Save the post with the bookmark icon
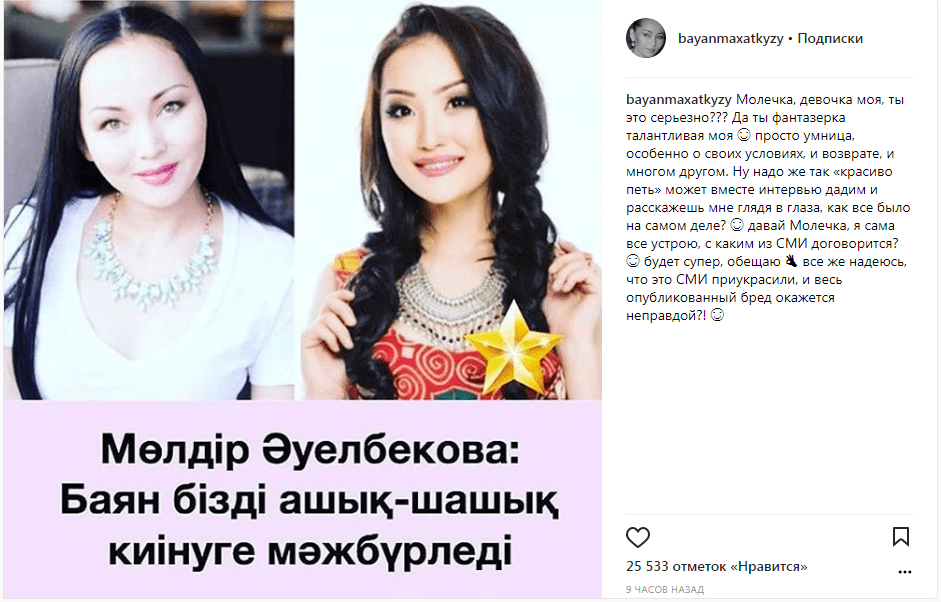Viewport: 941px width, 602px height. point(901,537)
